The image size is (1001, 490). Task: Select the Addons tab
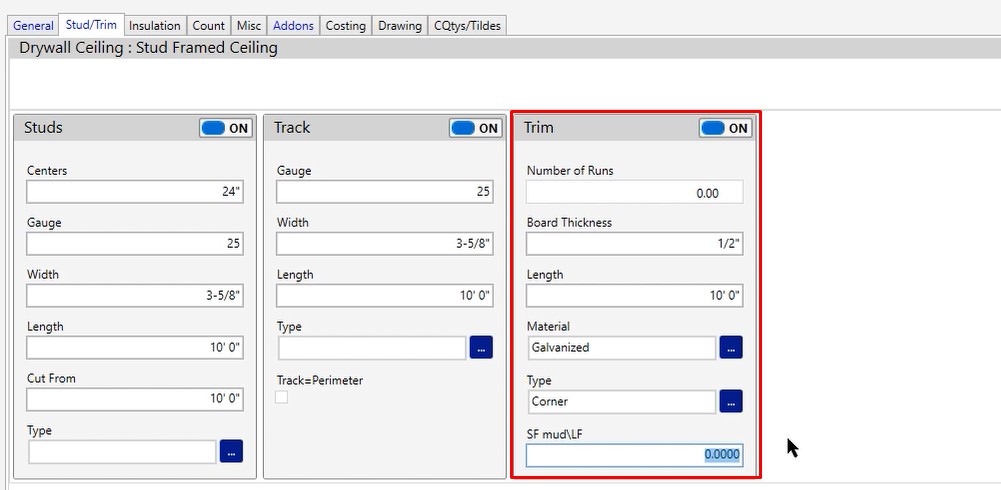pyautogui.click(x=293, y=25)
